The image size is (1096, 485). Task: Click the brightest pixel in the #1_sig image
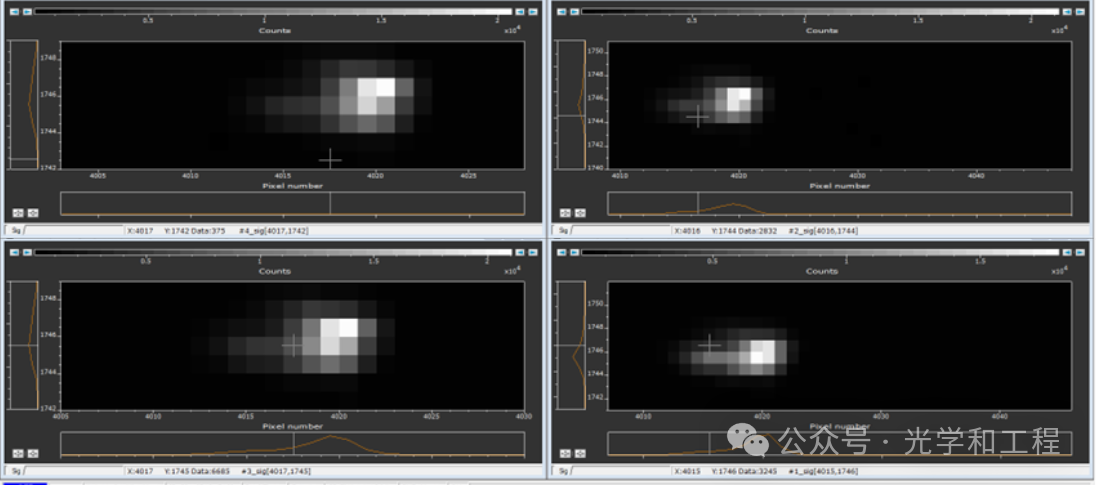point(763,350)
